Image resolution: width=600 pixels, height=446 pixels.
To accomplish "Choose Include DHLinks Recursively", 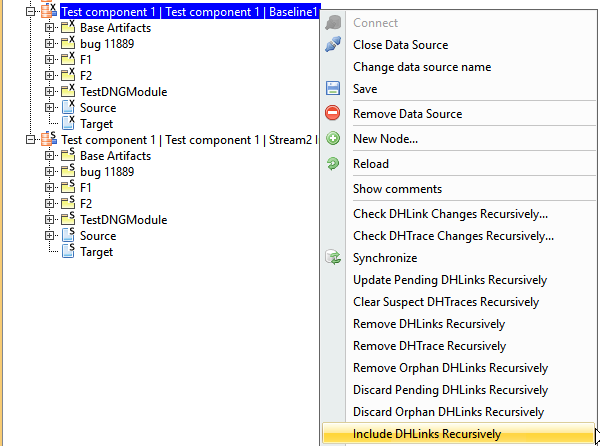I will 427,434.
